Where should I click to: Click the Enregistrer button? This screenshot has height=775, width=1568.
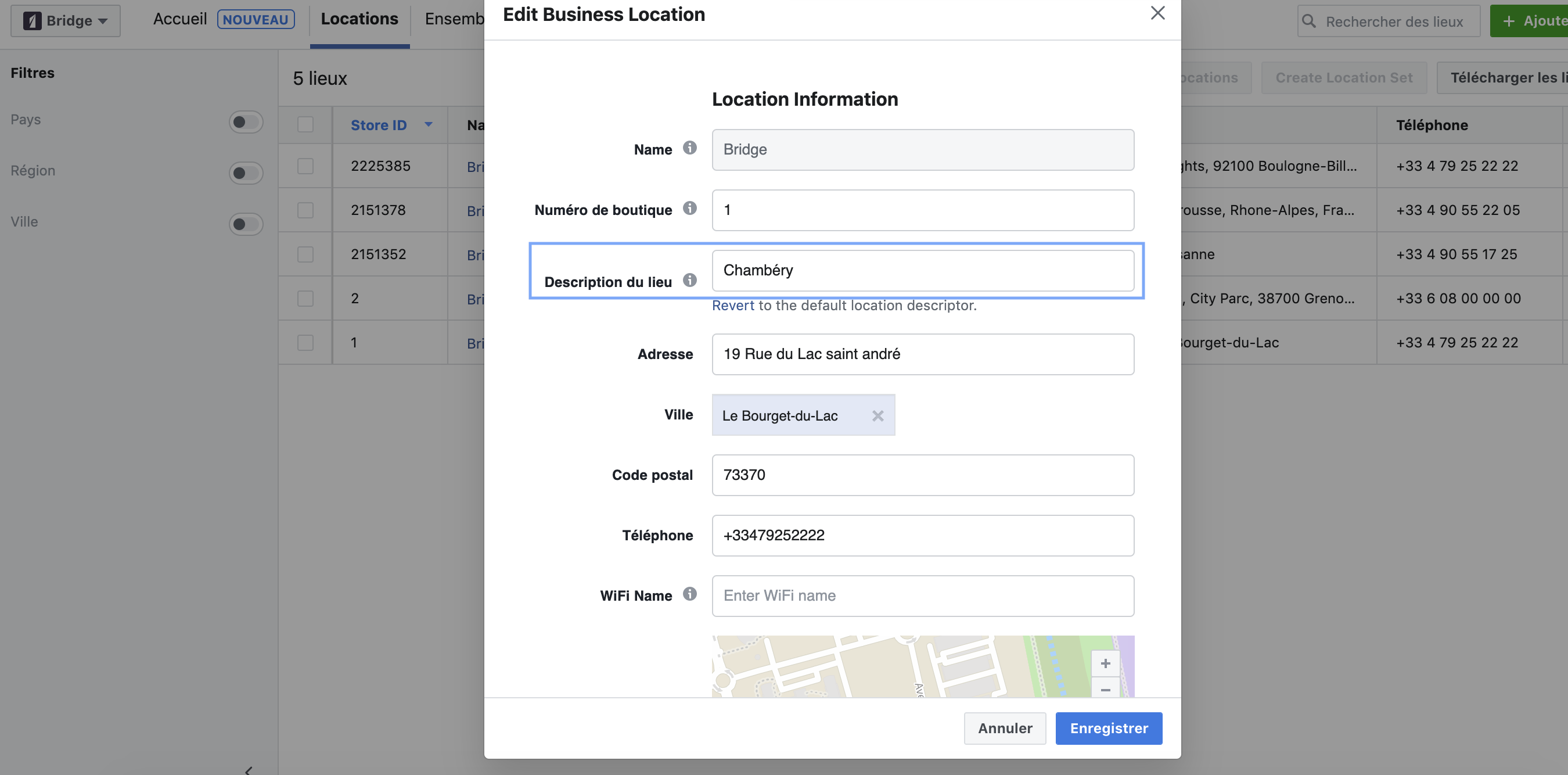tap(1109, 728)
